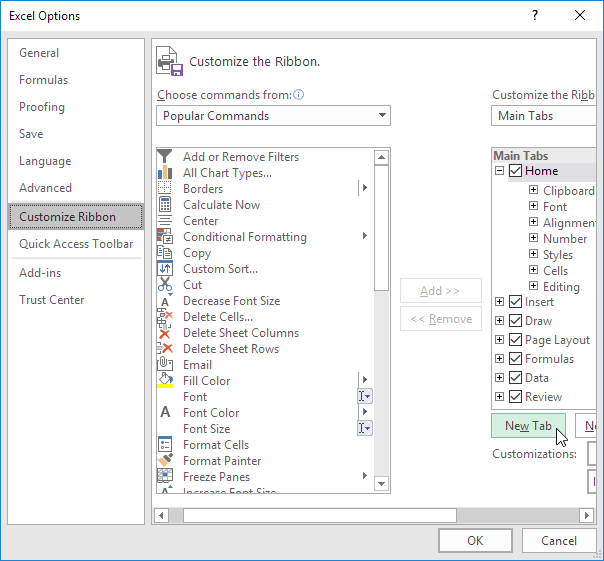
Task: Click the Fill Color paint bucket icon
Action: coord(165,381)
